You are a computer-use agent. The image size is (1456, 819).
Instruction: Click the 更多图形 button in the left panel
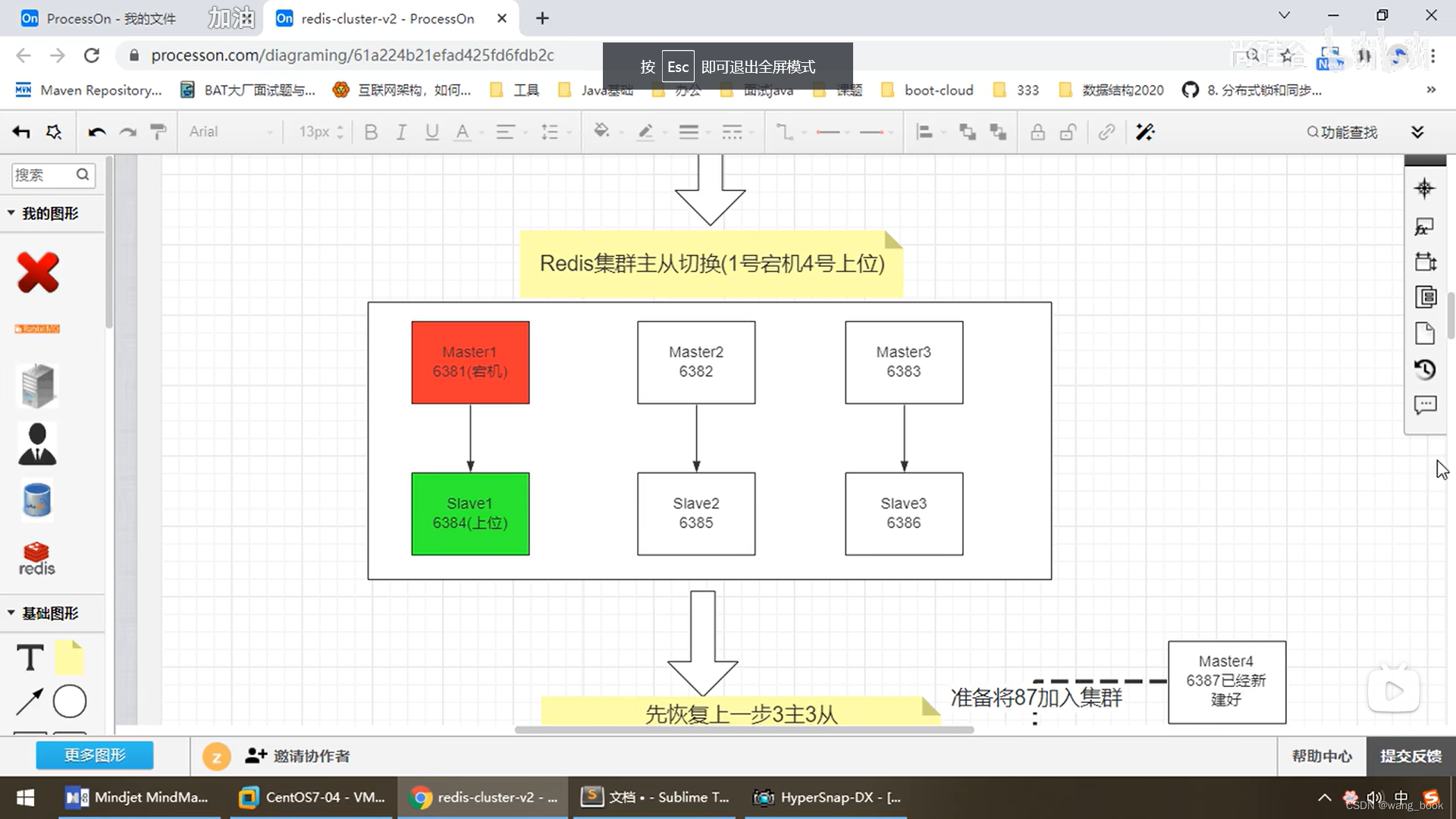94,755
